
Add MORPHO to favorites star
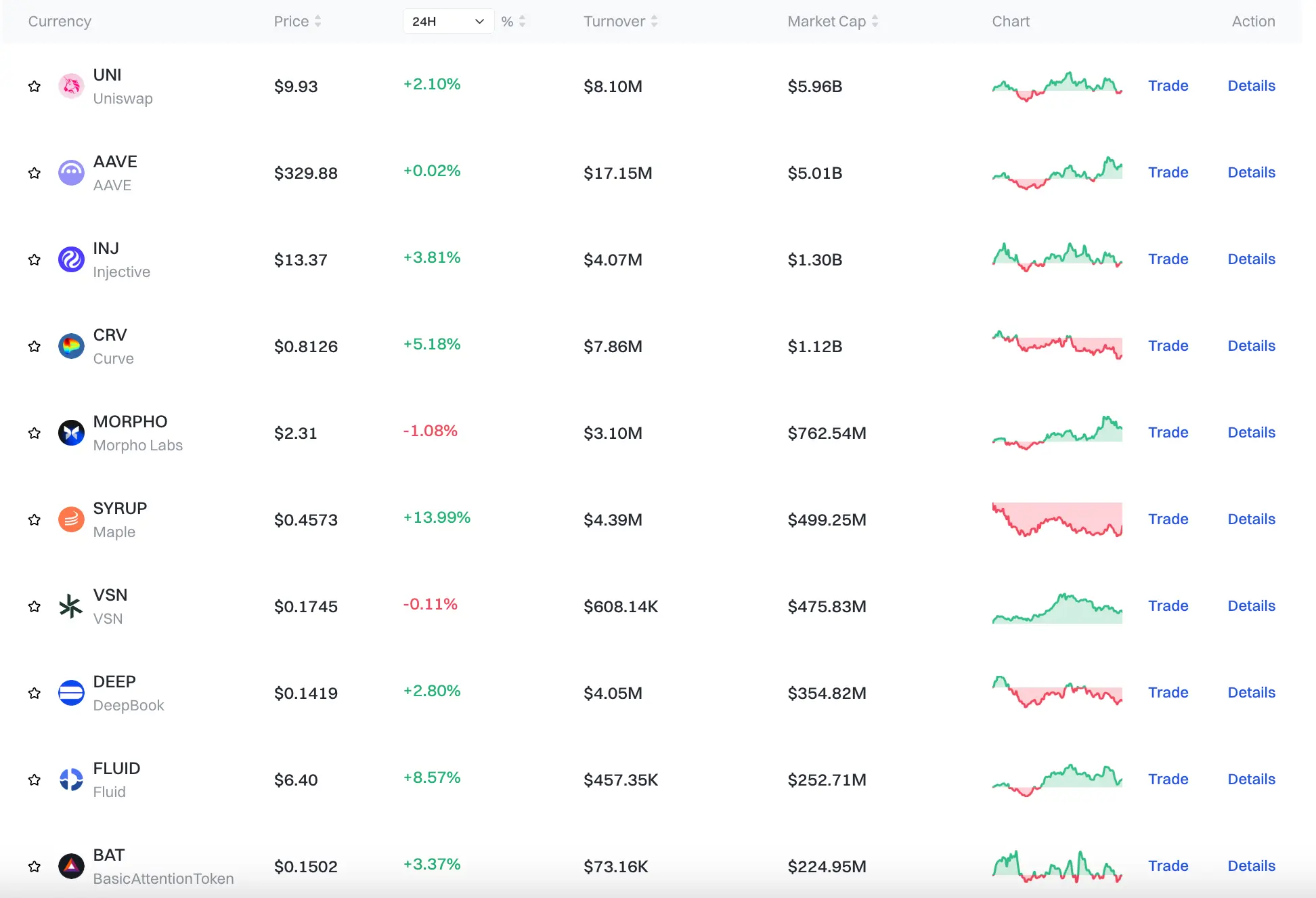35,433
